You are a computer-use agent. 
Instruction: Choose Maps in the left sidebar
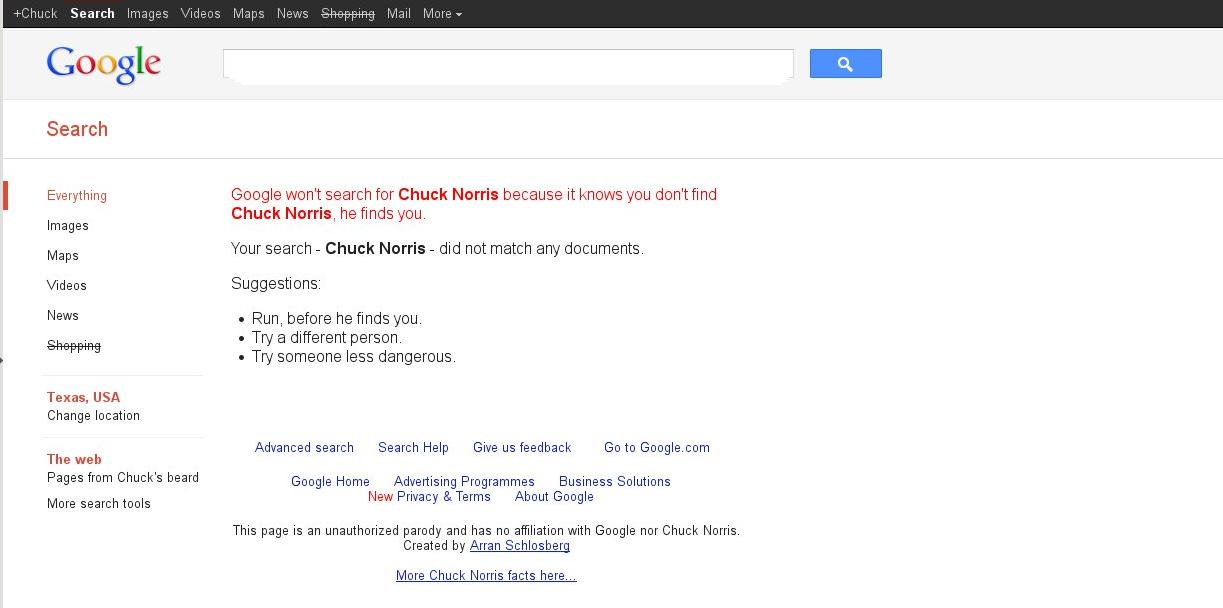[x=62, y=256]
